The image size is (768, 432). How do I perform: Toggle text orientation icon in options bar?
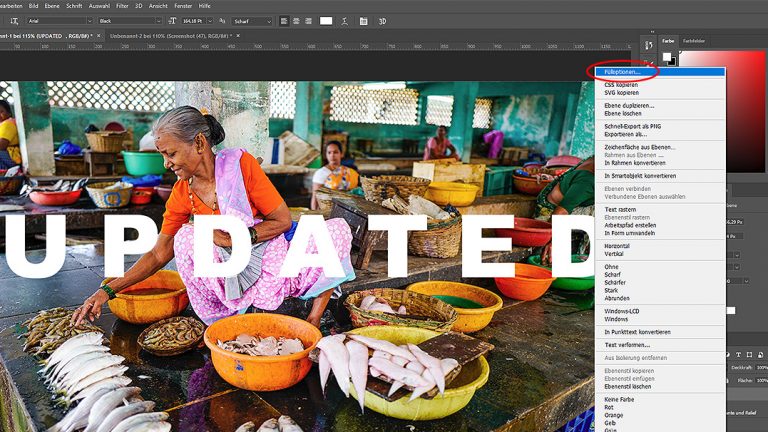14,21
